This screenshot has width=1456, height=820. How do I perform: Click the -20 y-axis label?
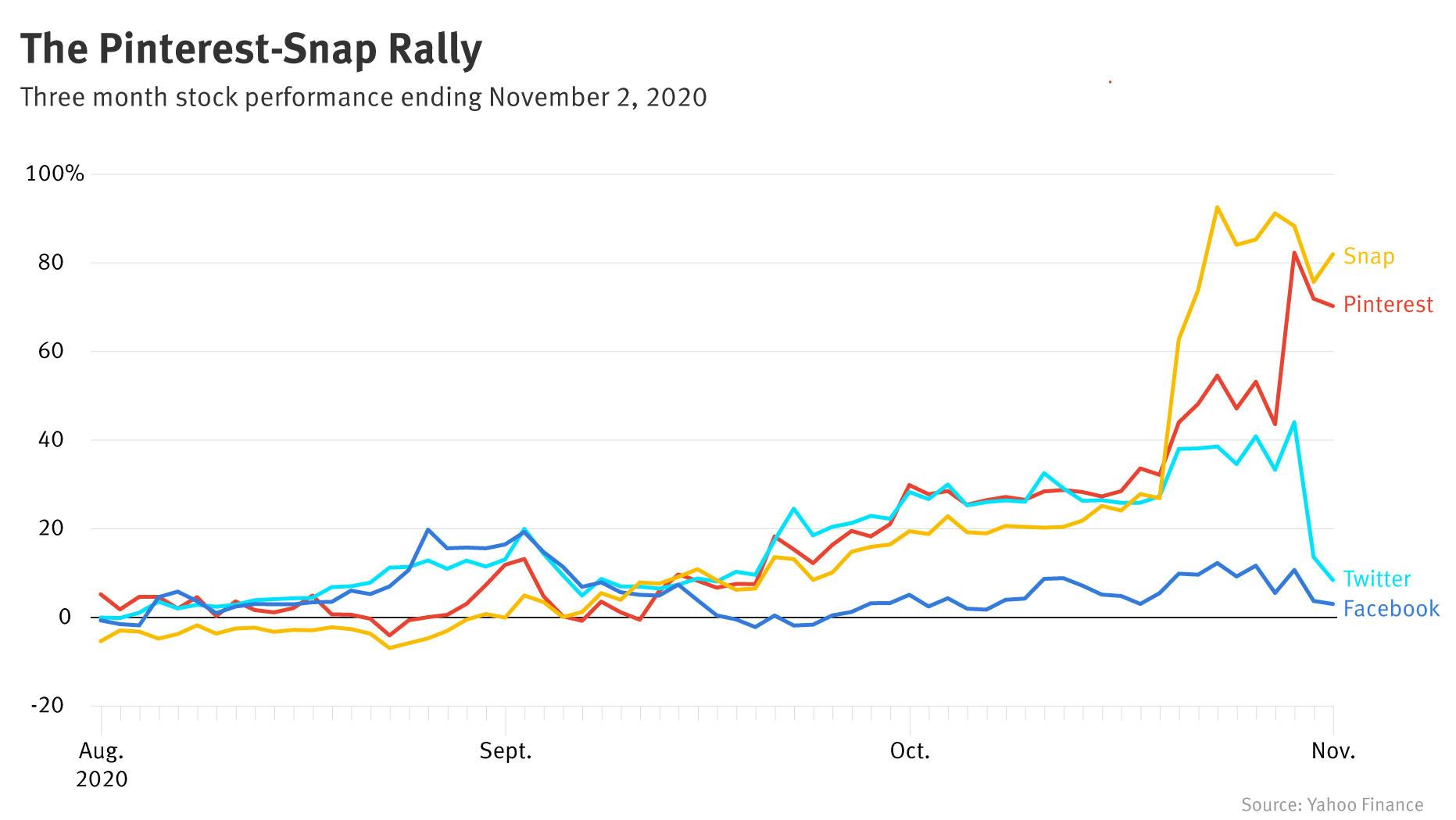click(47, 705)
